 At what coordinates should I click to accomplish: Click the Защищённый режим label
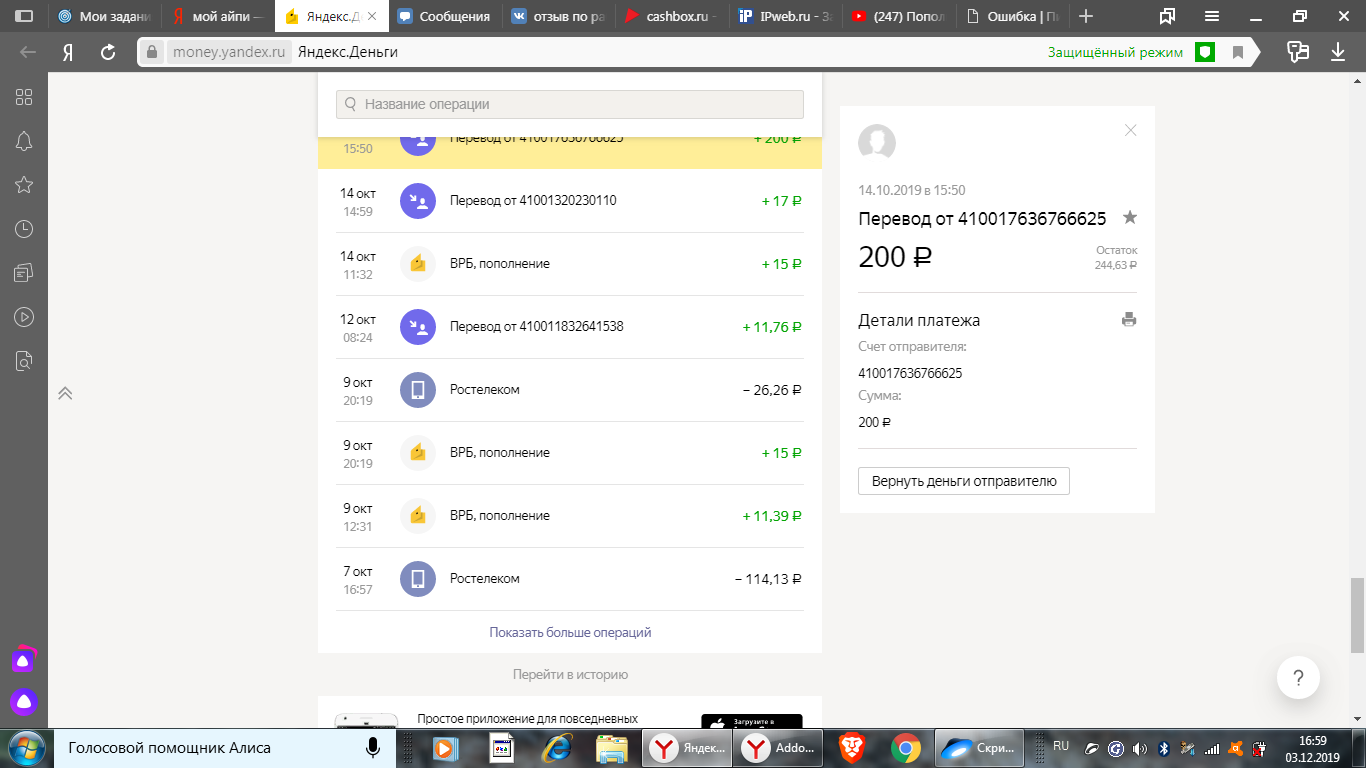pyautogui.click(x=1115, y=52)
